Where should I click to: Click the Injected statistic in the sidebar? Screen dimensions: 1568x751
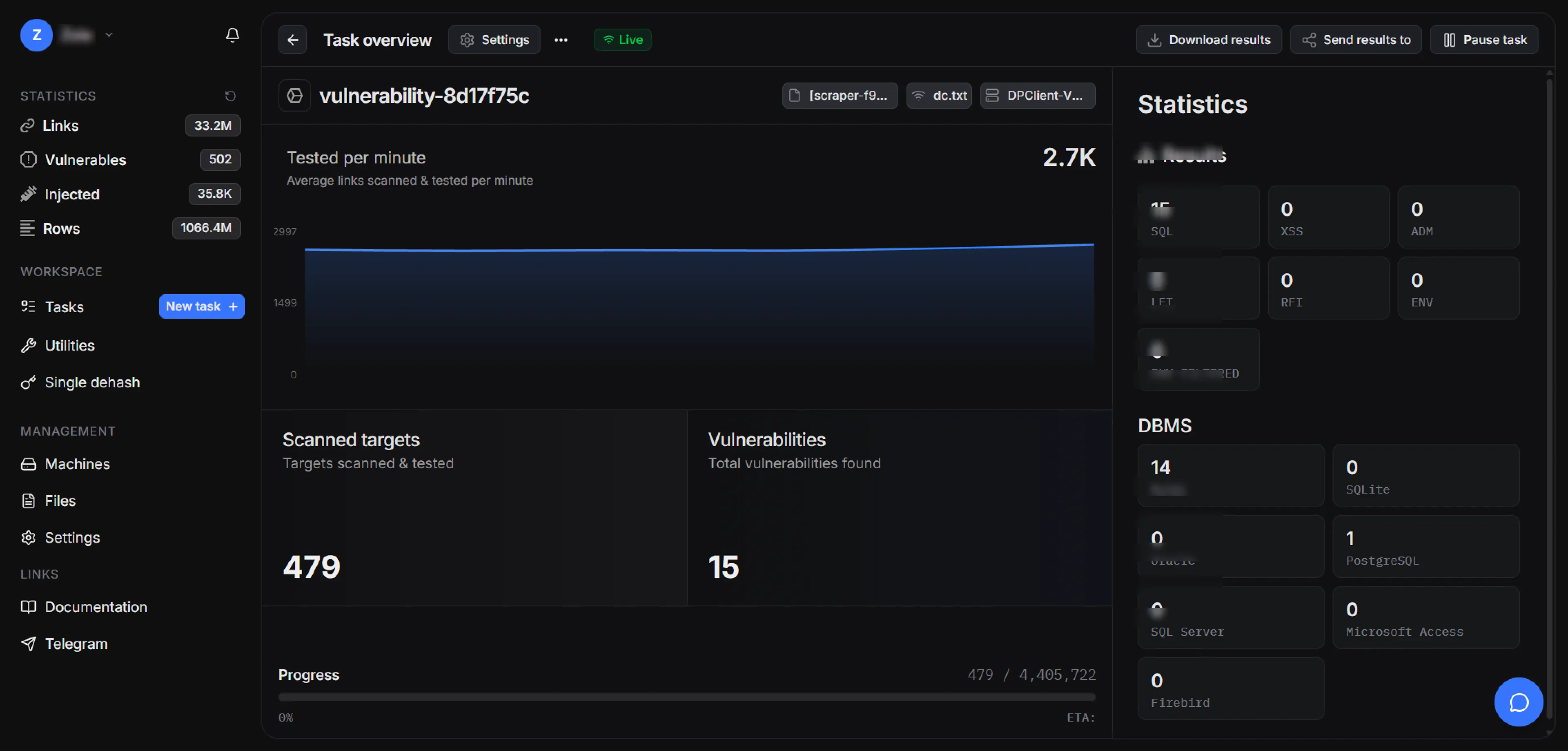pyautogui.click(x=72, y=194)
